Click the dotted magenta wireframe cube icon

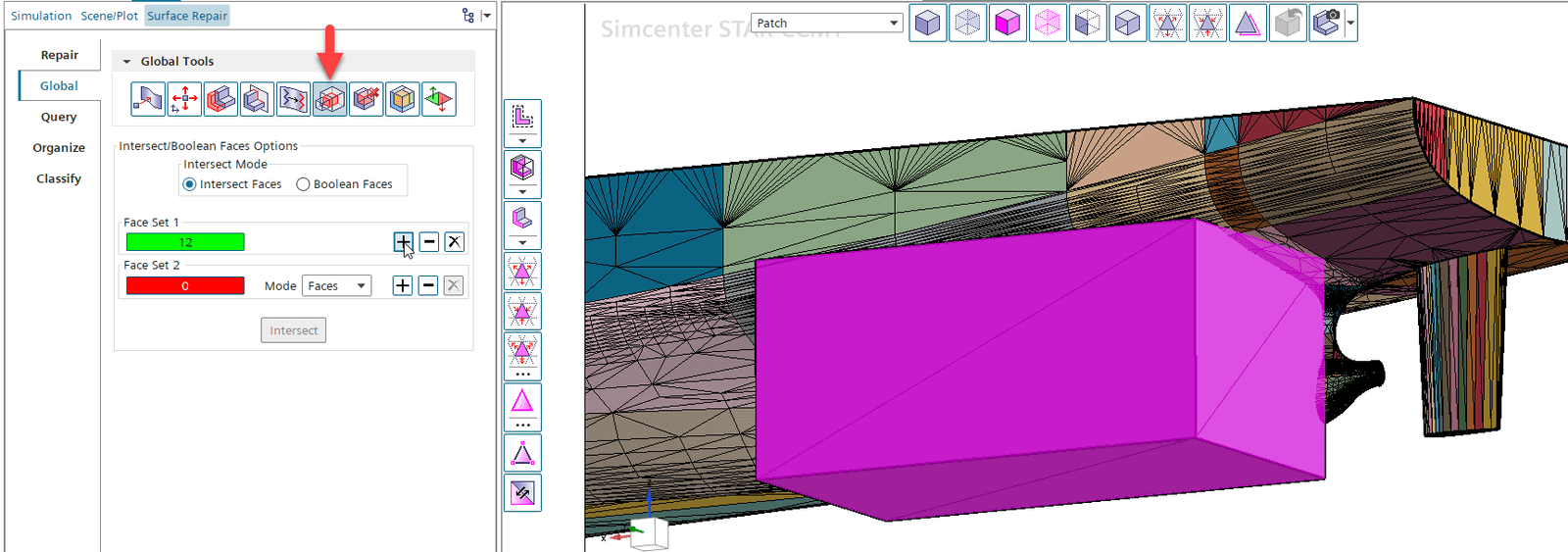pos(1048,23)
